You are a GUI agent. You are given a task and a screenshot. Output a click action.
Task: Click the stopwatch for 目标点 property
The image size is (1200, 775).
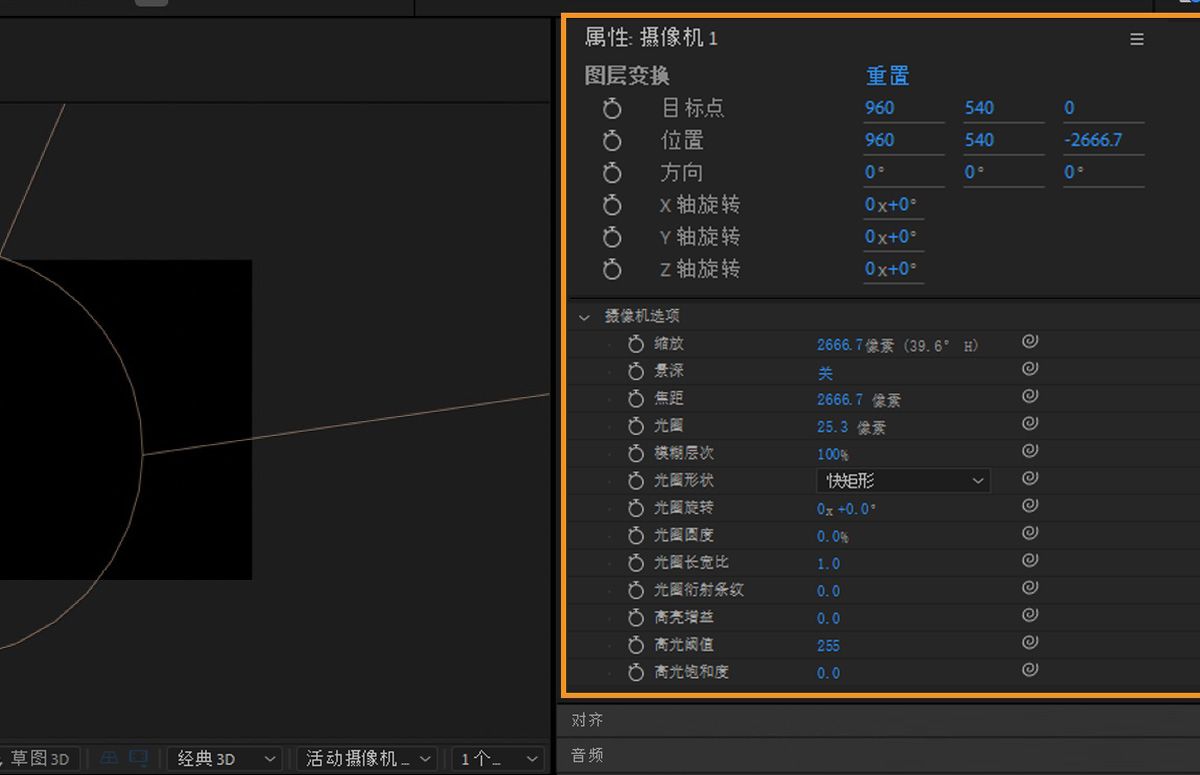613,108
